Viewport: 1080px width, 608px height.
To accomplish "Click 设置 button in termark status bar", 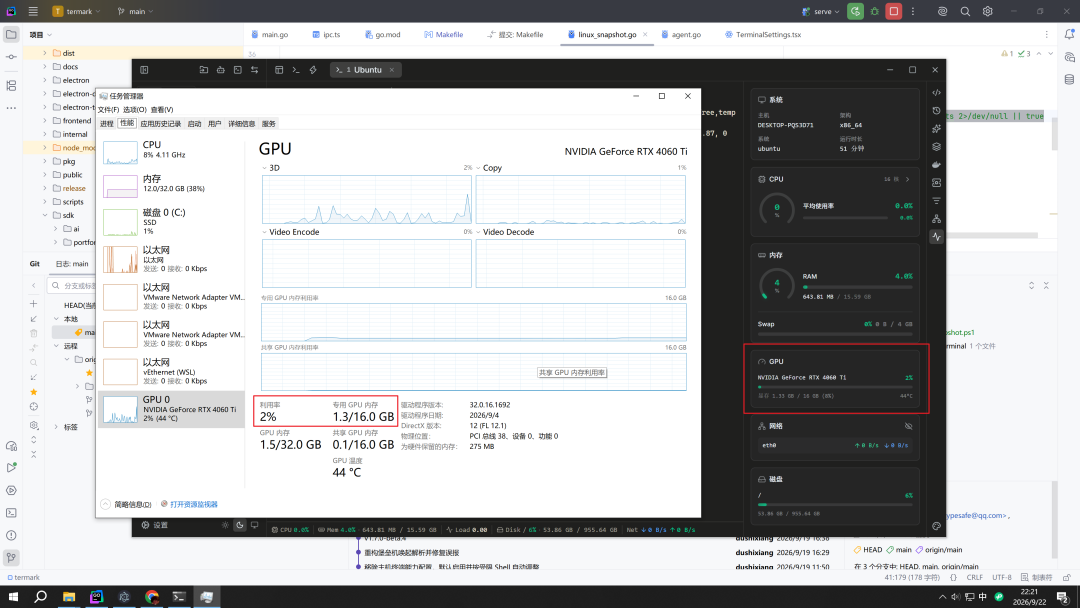I will [155, 525].
